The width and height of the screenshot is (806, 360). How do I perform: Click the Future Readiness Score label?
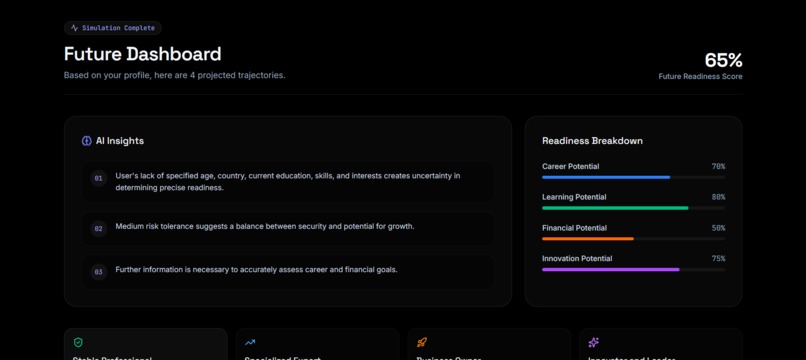click(701, 77)
